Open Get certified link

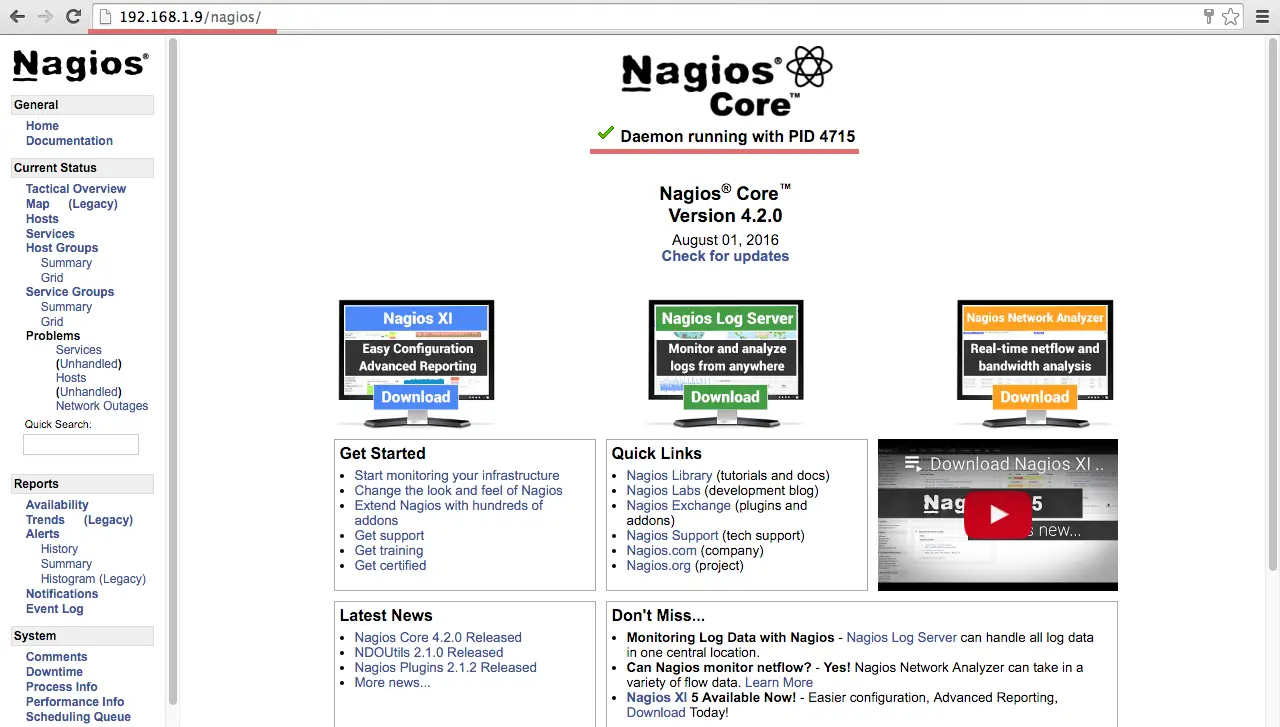tap(390, 566)
